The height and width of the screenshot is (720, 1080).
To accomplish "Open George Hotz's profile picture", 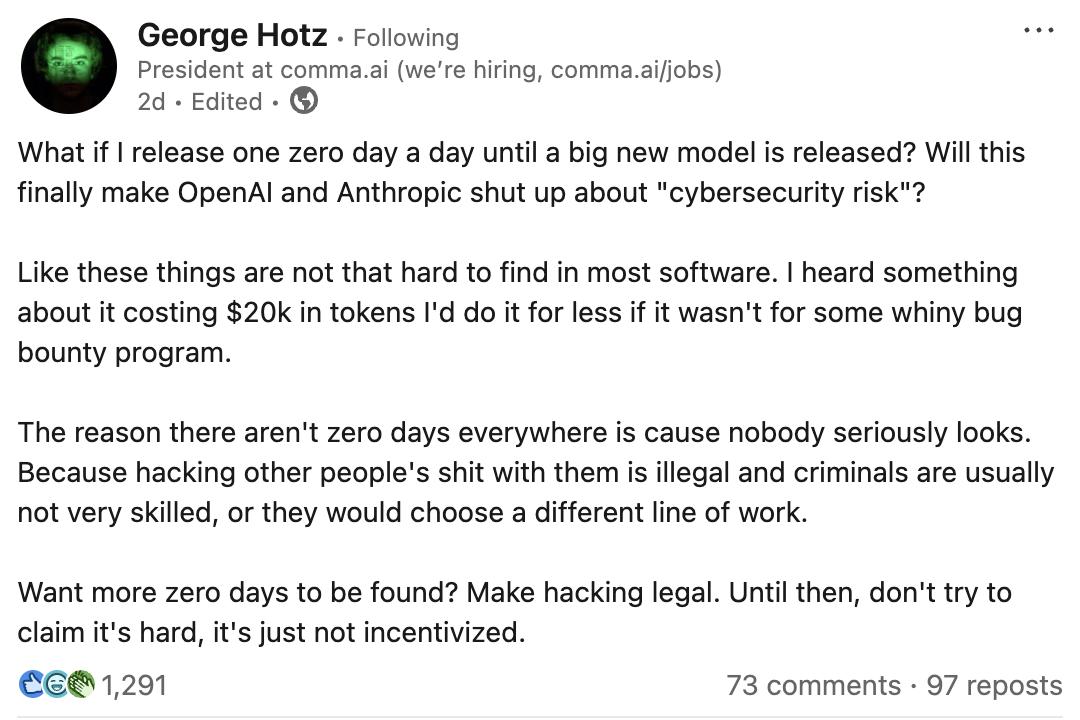I will (x=69, y=66).
